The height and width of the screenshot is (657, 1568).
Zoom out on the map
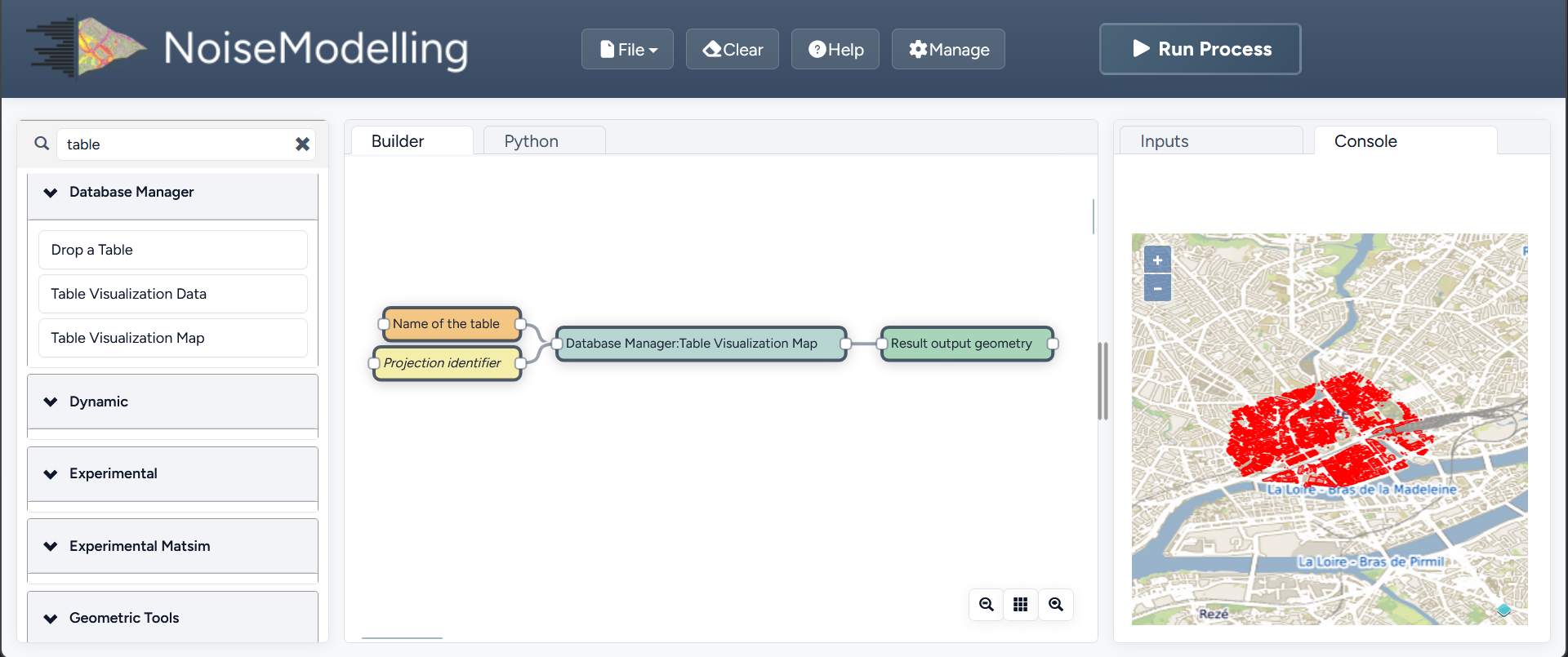tap(1157, 288)
